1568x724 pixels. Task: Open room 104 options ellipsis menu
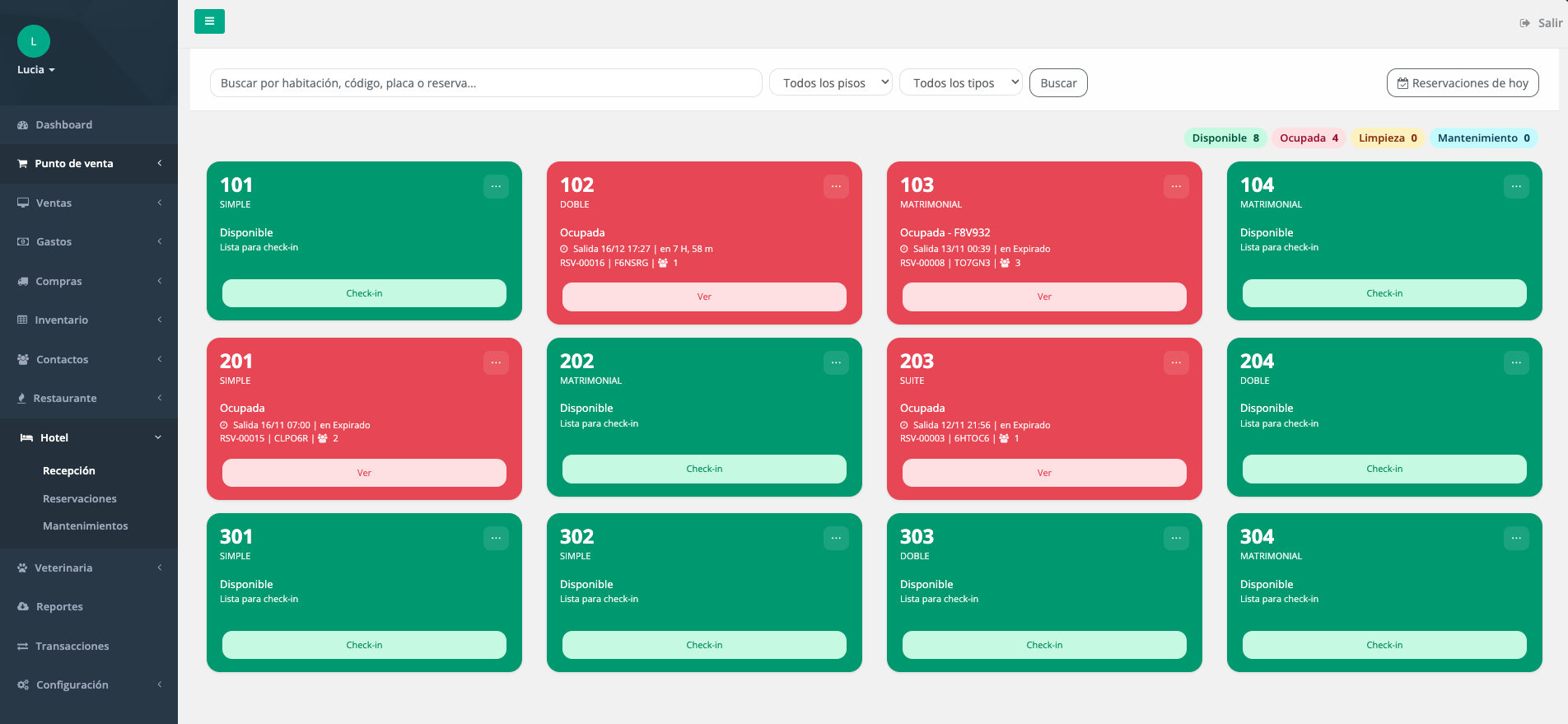pos(1516,186)
